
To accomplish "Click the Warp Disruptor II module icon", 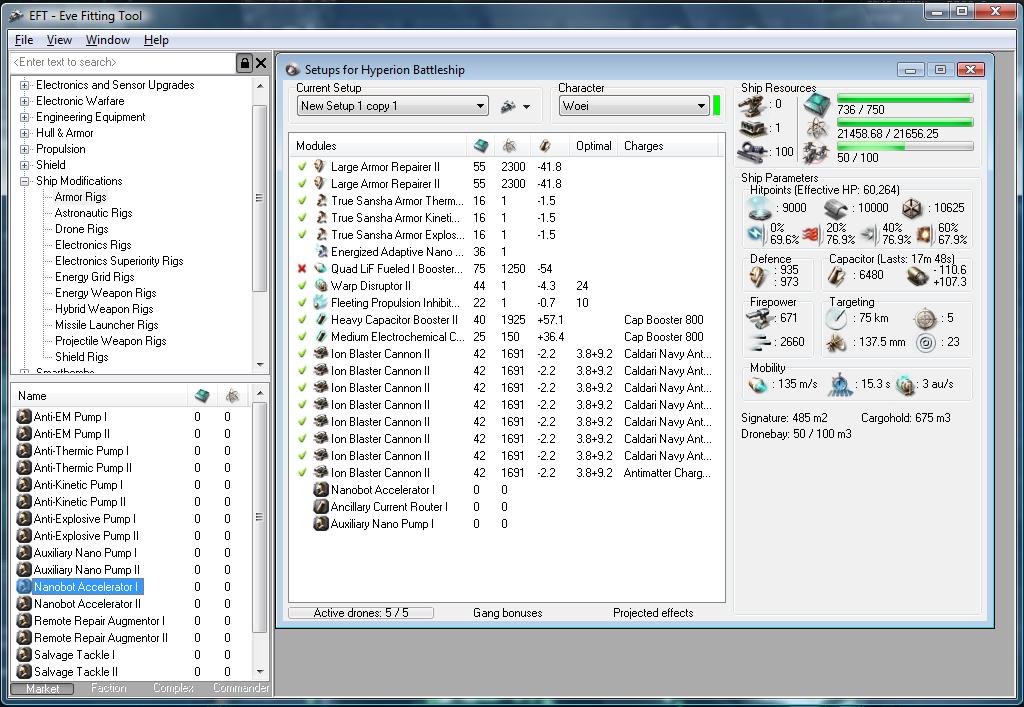I will coord(321,286).
